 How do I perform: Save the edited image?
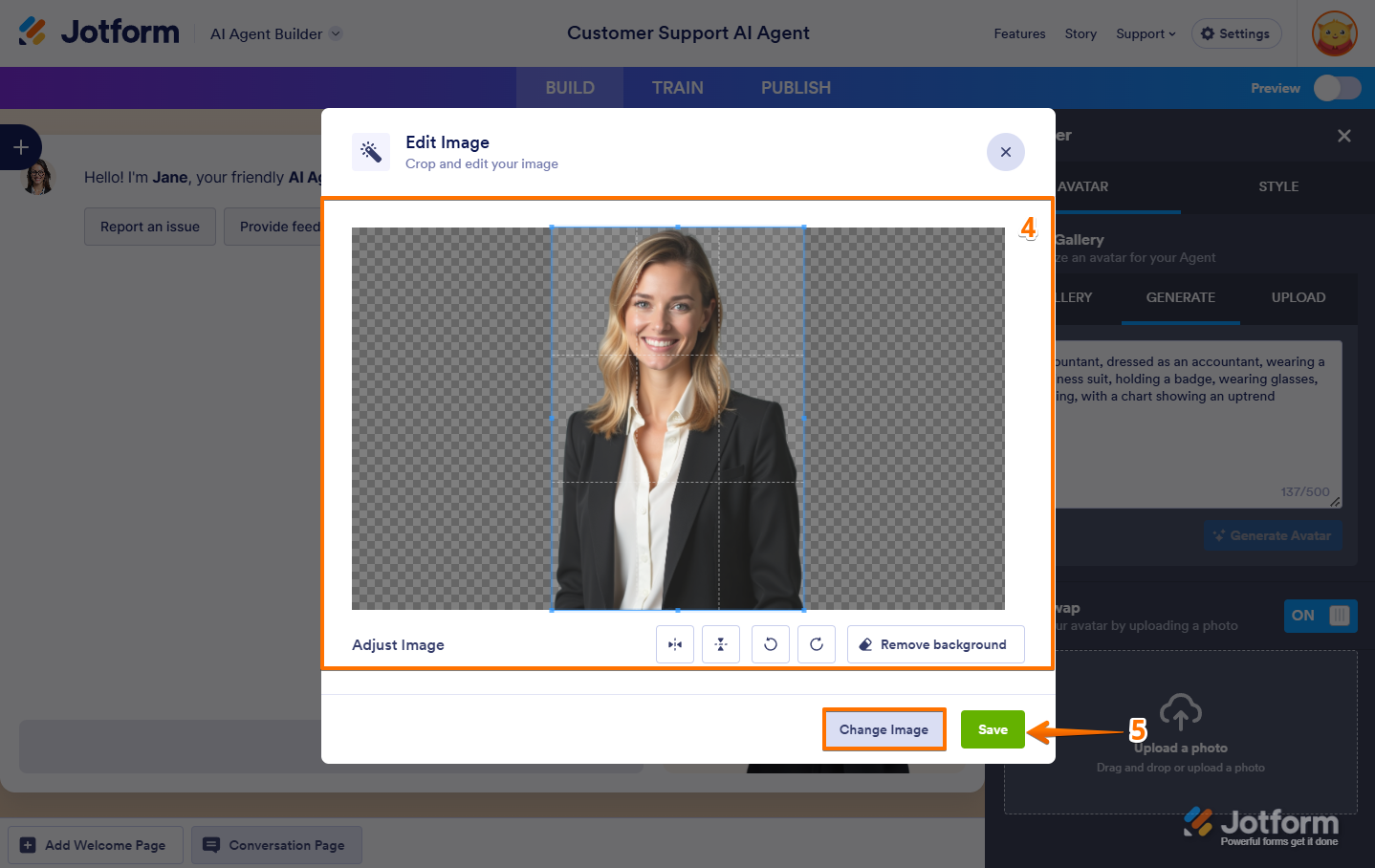pos(993,729)
